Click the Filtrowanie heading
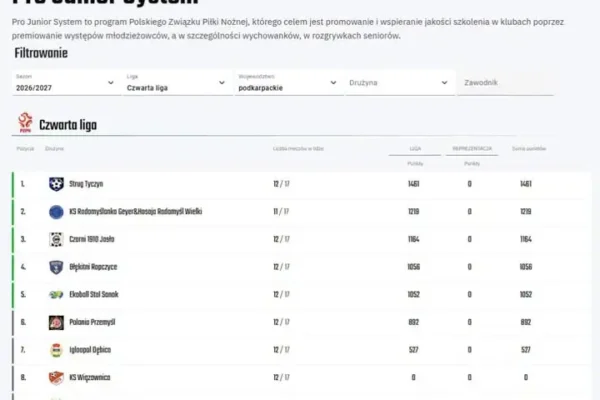This screenshot has width=600, height=400. [x=41, y=53]
